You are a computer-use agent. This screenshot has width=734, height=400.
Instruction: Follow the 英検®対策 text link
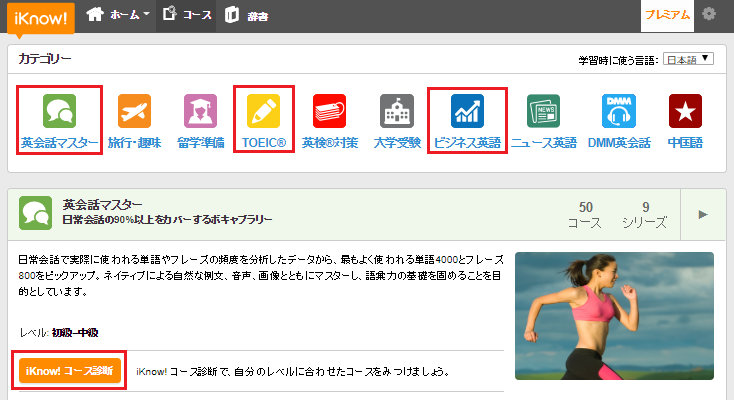(x=330, y=142)
